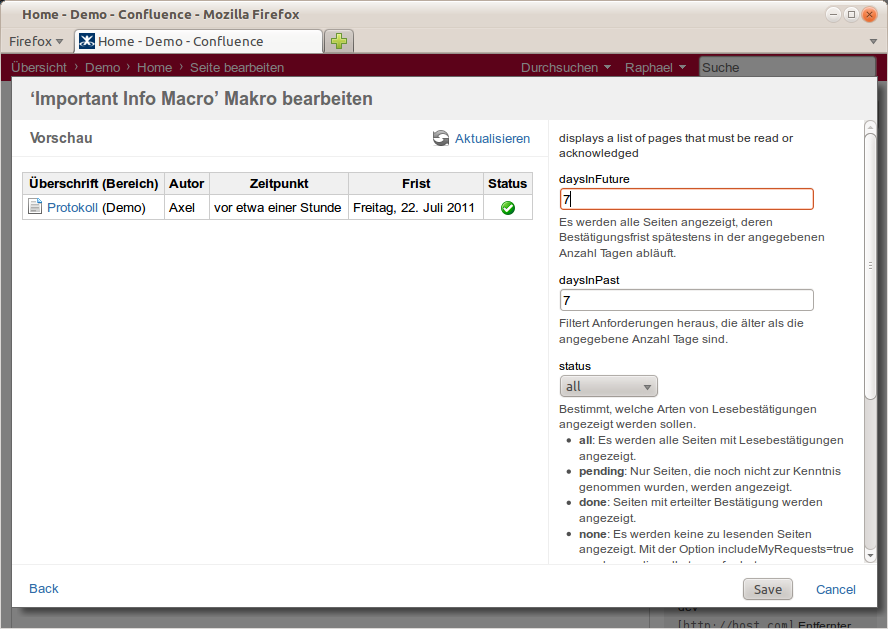Switch to Home - Demo - Confluence tab
888x629 pixels.
tap(198, 41)
